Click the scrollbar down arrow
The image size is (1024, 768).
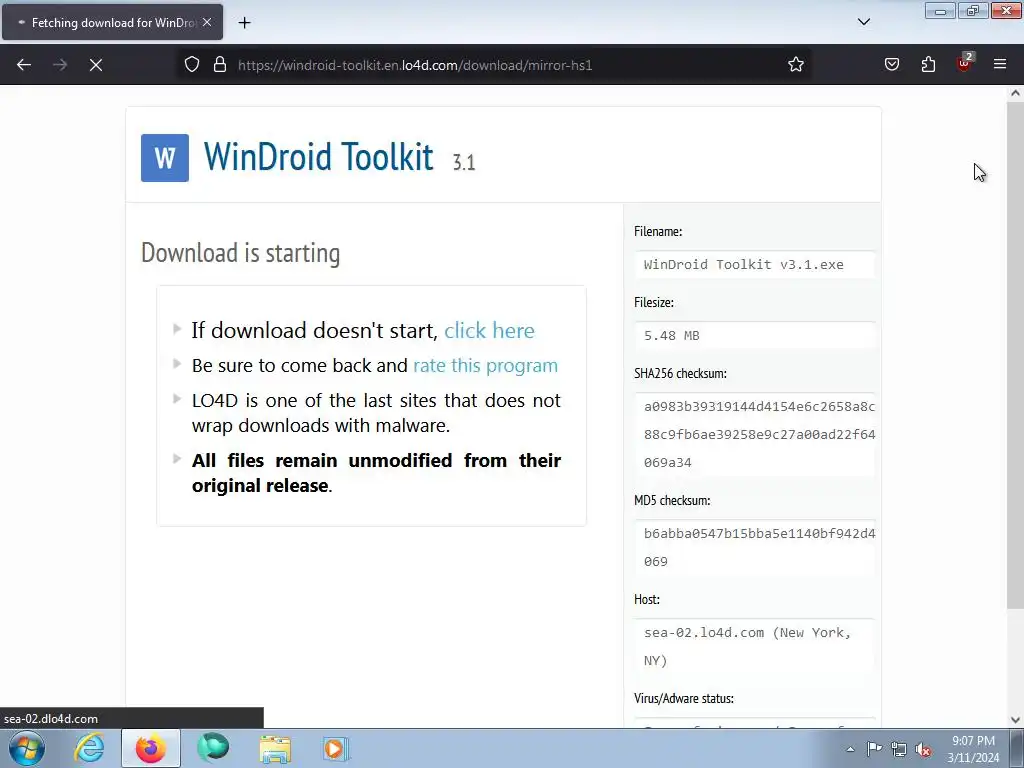1015,720
